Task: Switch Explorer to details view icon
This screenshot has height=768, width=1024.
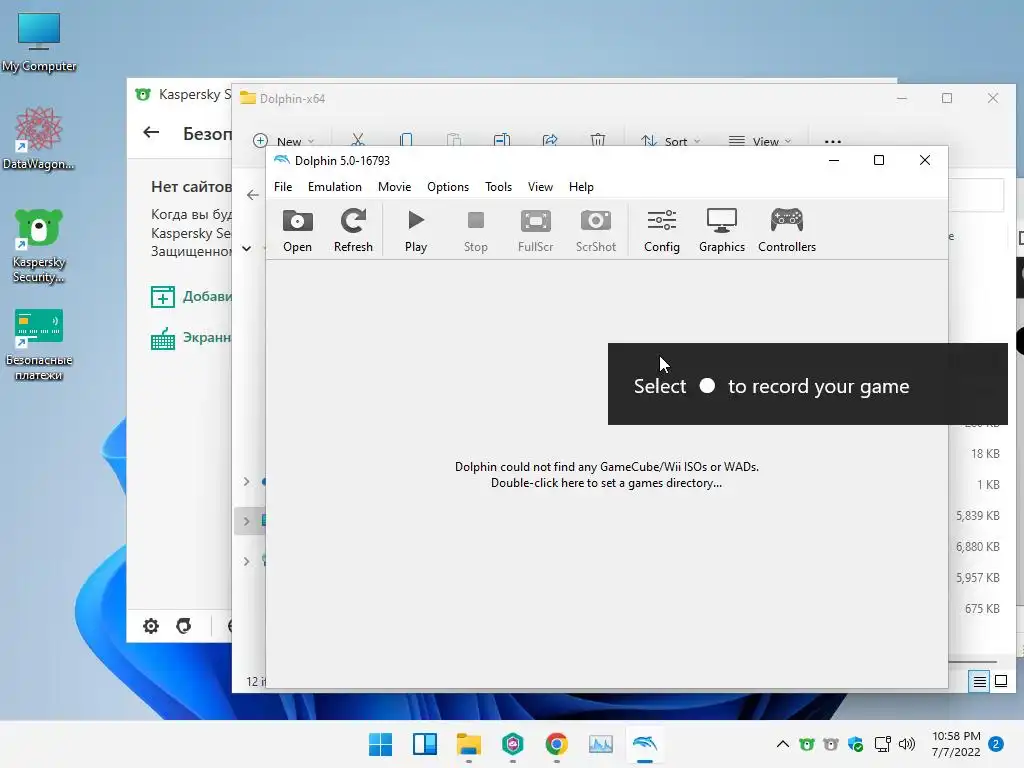Action: coord(980,682)
